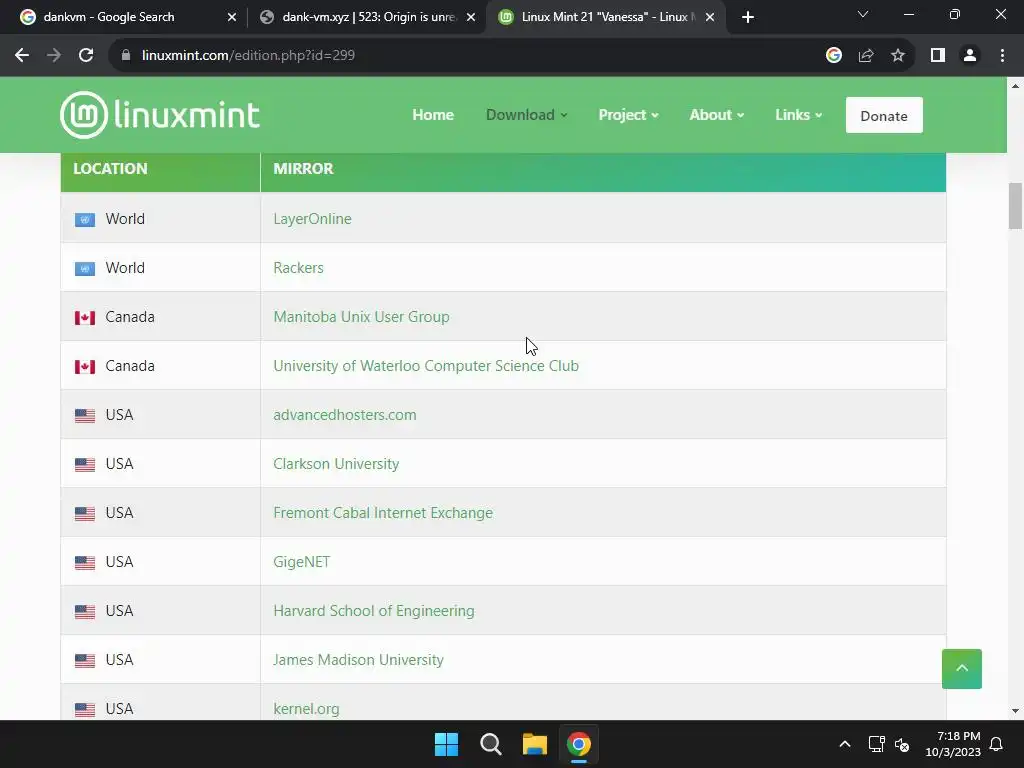This screenshot has height=768, width=1024.
Task: Share this page using share icon
Action: coord(866,56)
